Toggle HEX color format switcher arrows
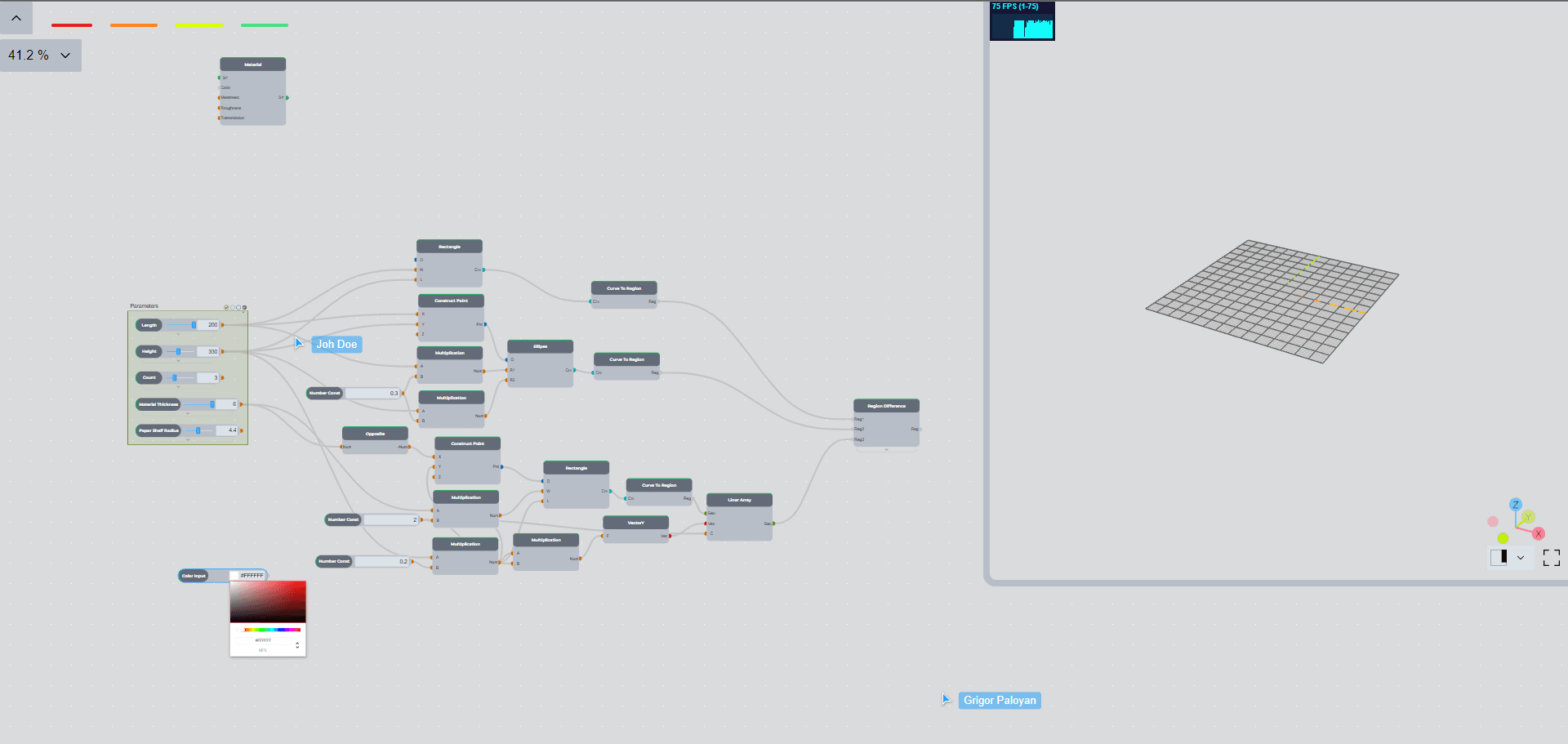The width and height of the screenshot is (1568, 744). [x=296, y=645]
